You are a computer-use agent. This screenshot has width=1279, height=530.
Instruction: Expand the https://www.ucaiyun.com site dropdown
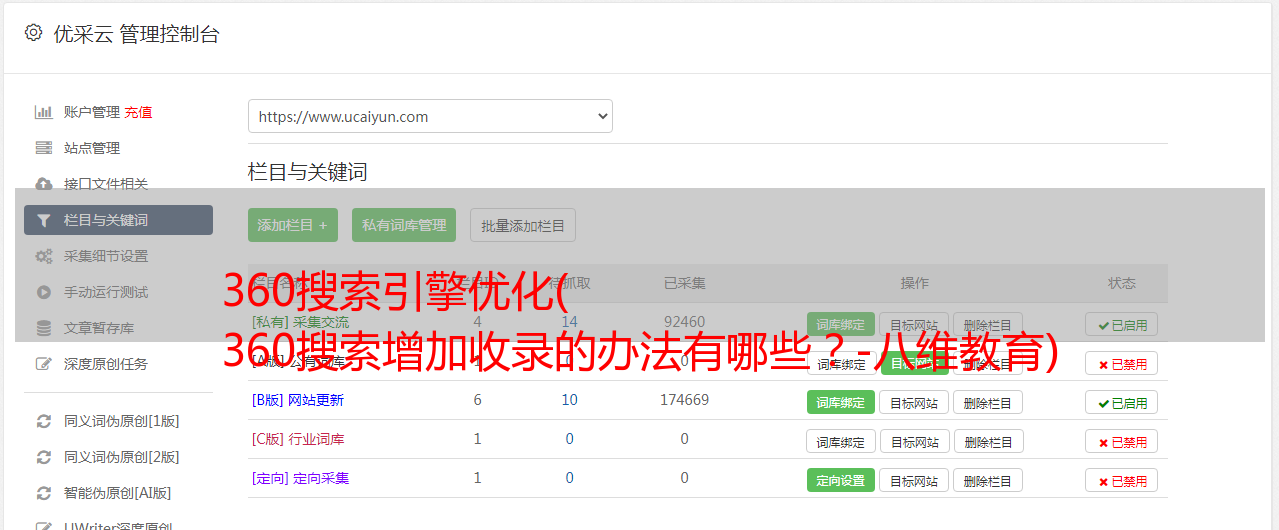(x=430, y=116)
